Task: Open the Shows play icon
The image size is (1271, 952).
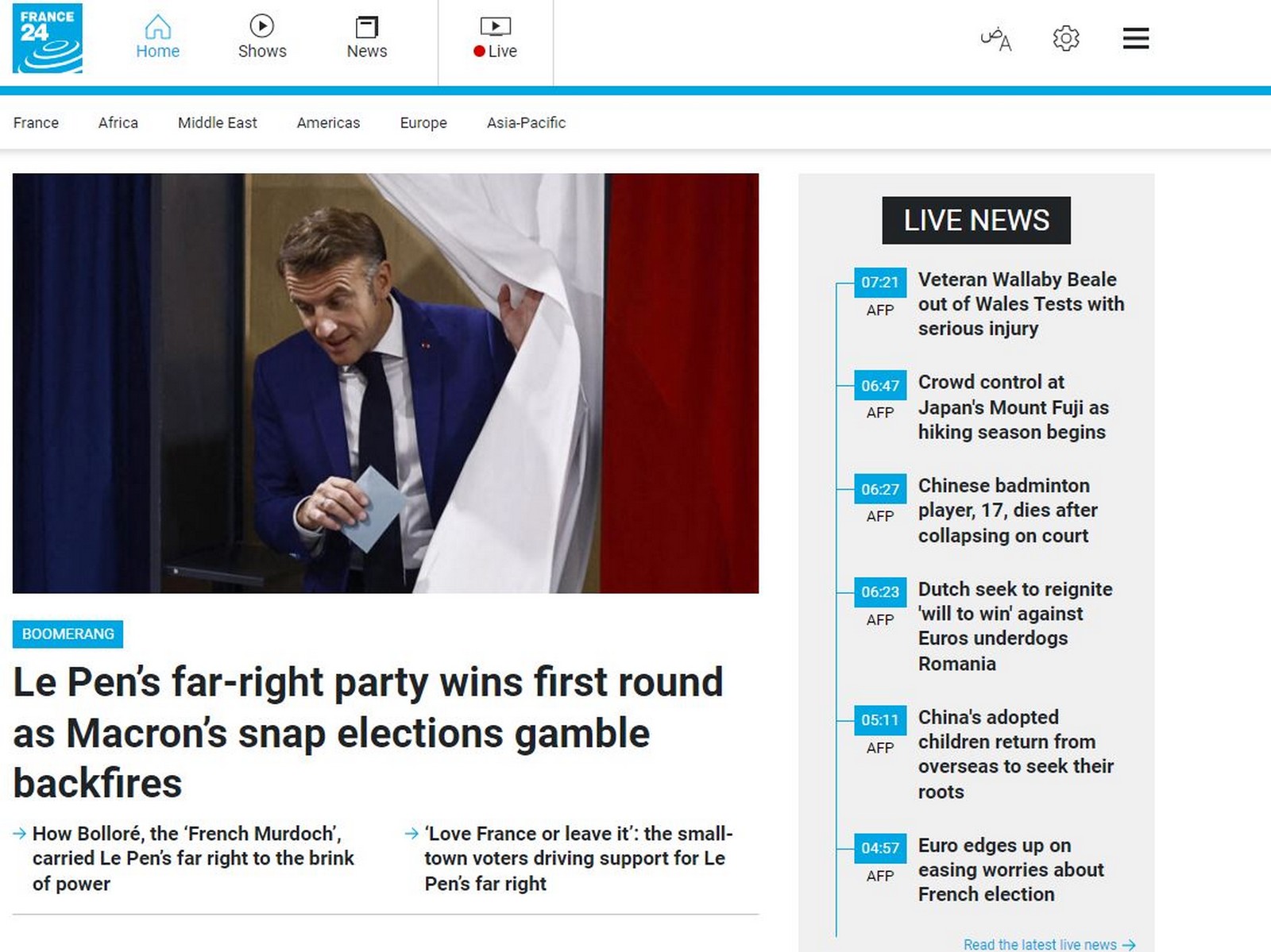Action: pyautogui.click(x=261, y=26)
